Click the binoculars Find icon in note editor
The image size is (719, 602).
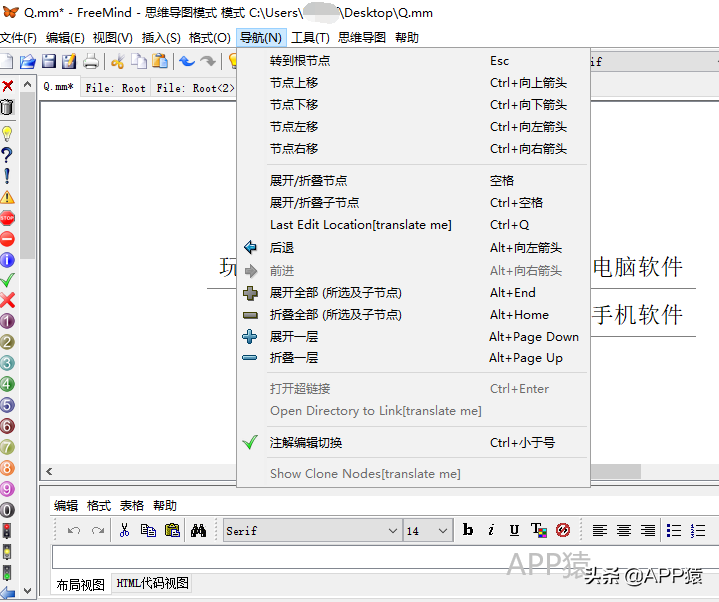(198, 530)
